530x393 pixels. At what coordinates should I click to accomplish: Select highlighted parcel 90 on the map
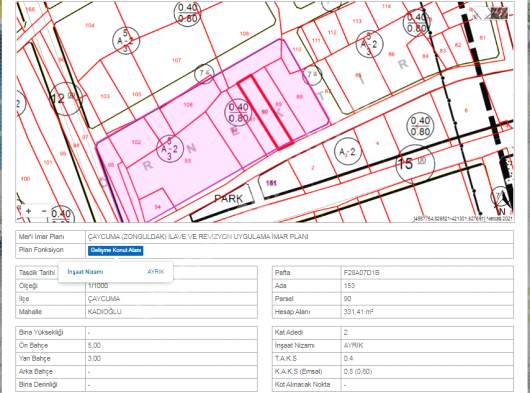click(265, 112)
